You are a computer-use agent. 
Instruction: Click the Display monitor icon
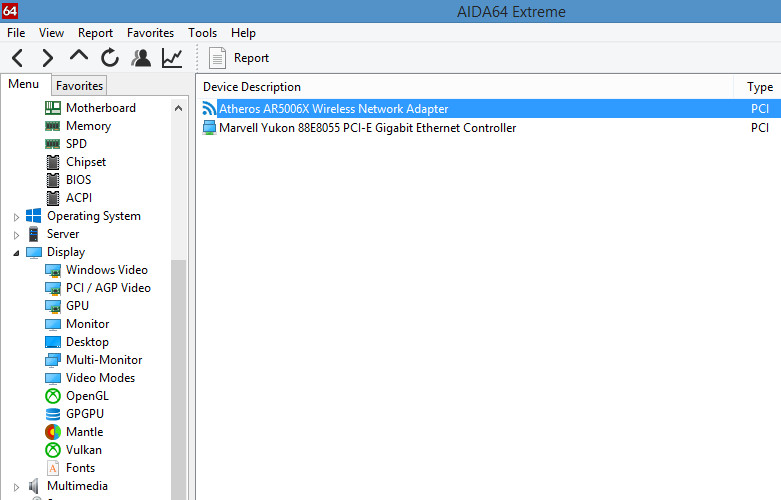(x=34, y=252)
